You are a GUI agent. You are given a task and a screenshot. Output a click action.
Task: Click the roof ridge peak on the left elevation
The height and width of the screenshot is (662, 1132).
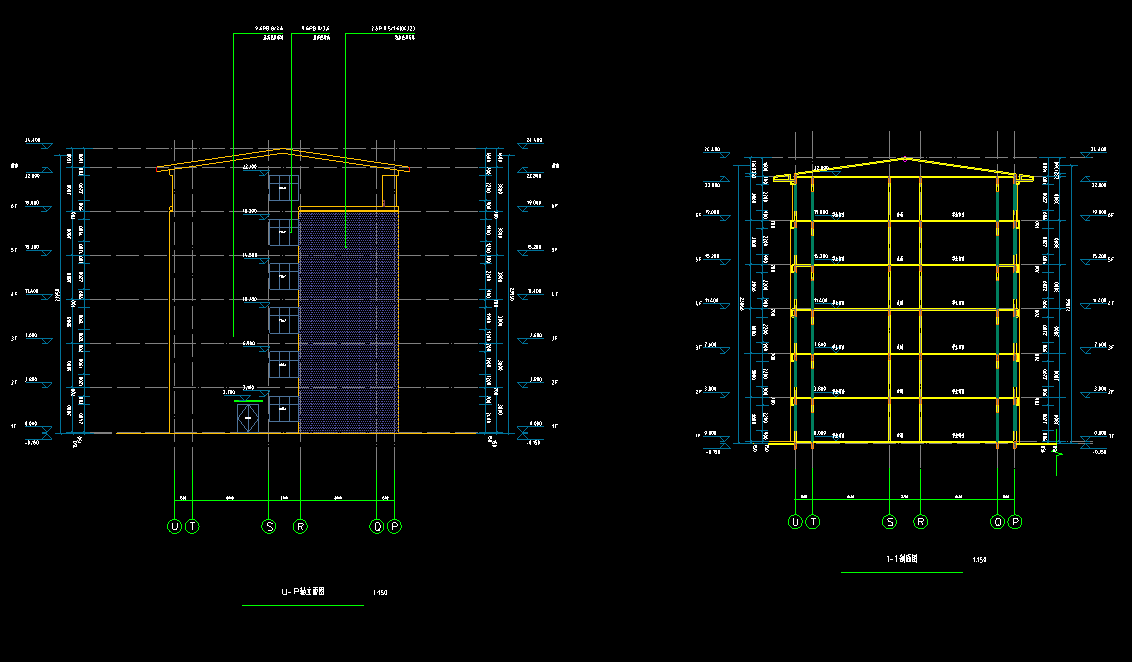pyautogui.click(x=290, y=150)
